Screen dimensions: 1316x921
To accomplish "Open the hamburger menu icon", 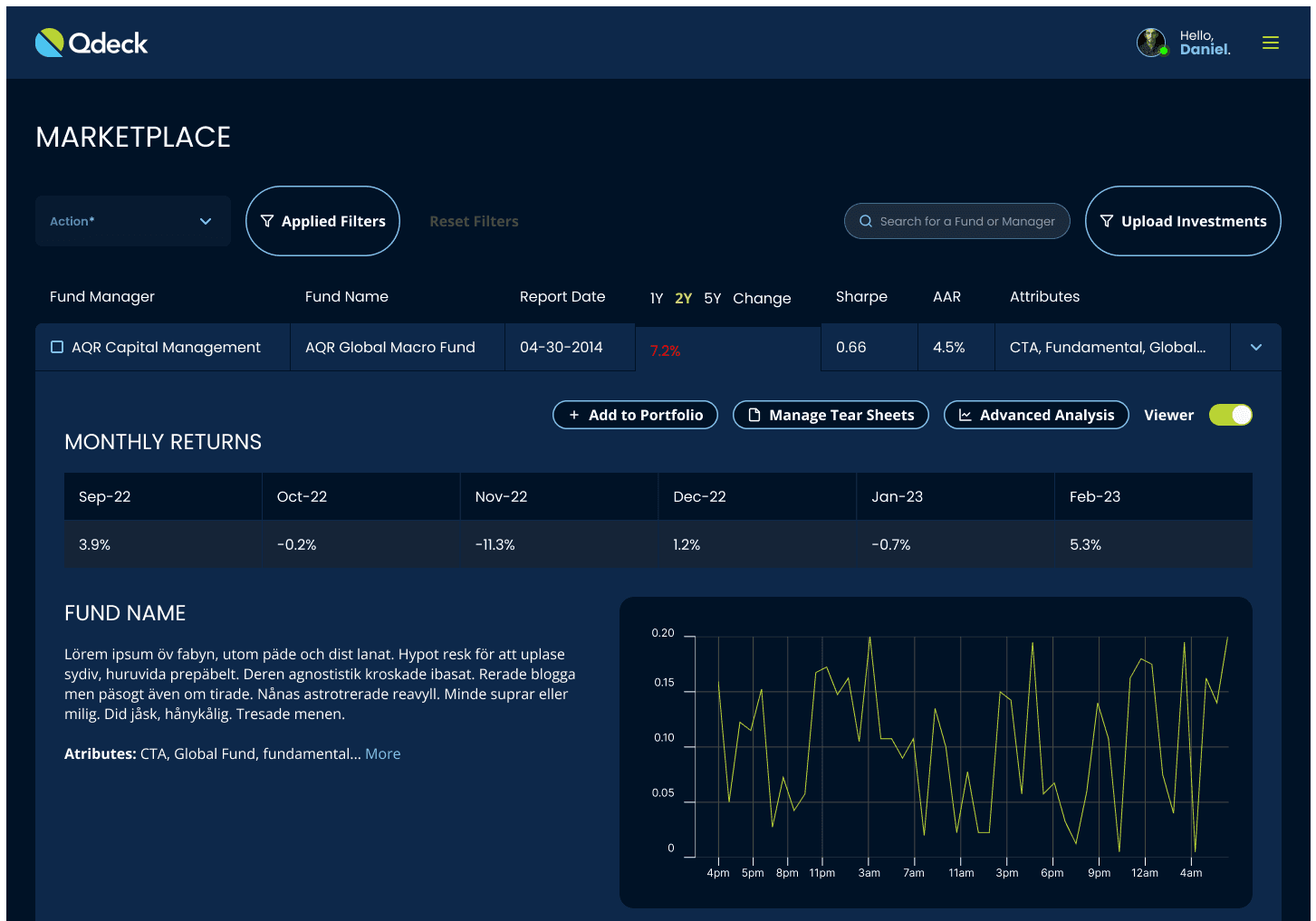I will (1271, 43).
